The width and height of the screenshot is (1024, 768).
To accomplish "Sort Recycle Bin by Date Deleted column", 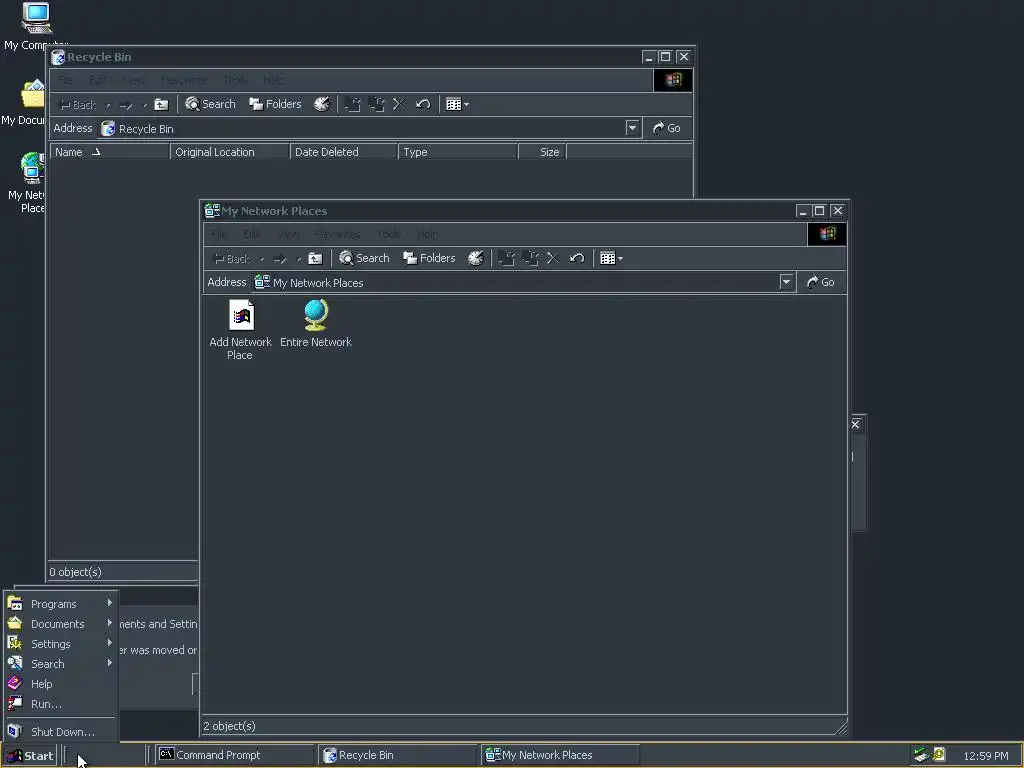I will (x=344, y=152).
